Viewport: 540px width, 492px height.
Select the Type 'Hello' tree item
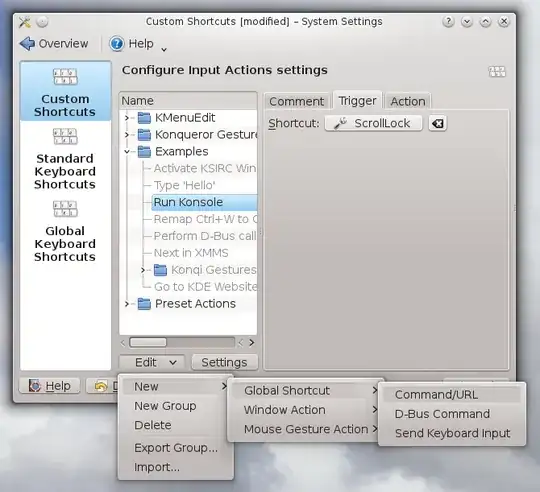click(x=184, y=186)
